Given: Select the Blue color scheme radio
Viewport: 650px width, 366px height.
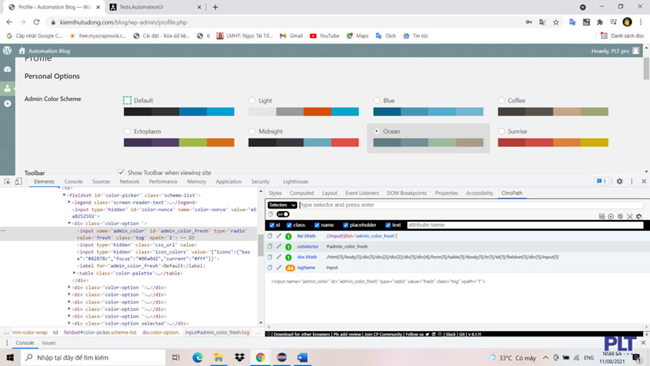Looking at the screenshot, I should pos(376,100).
